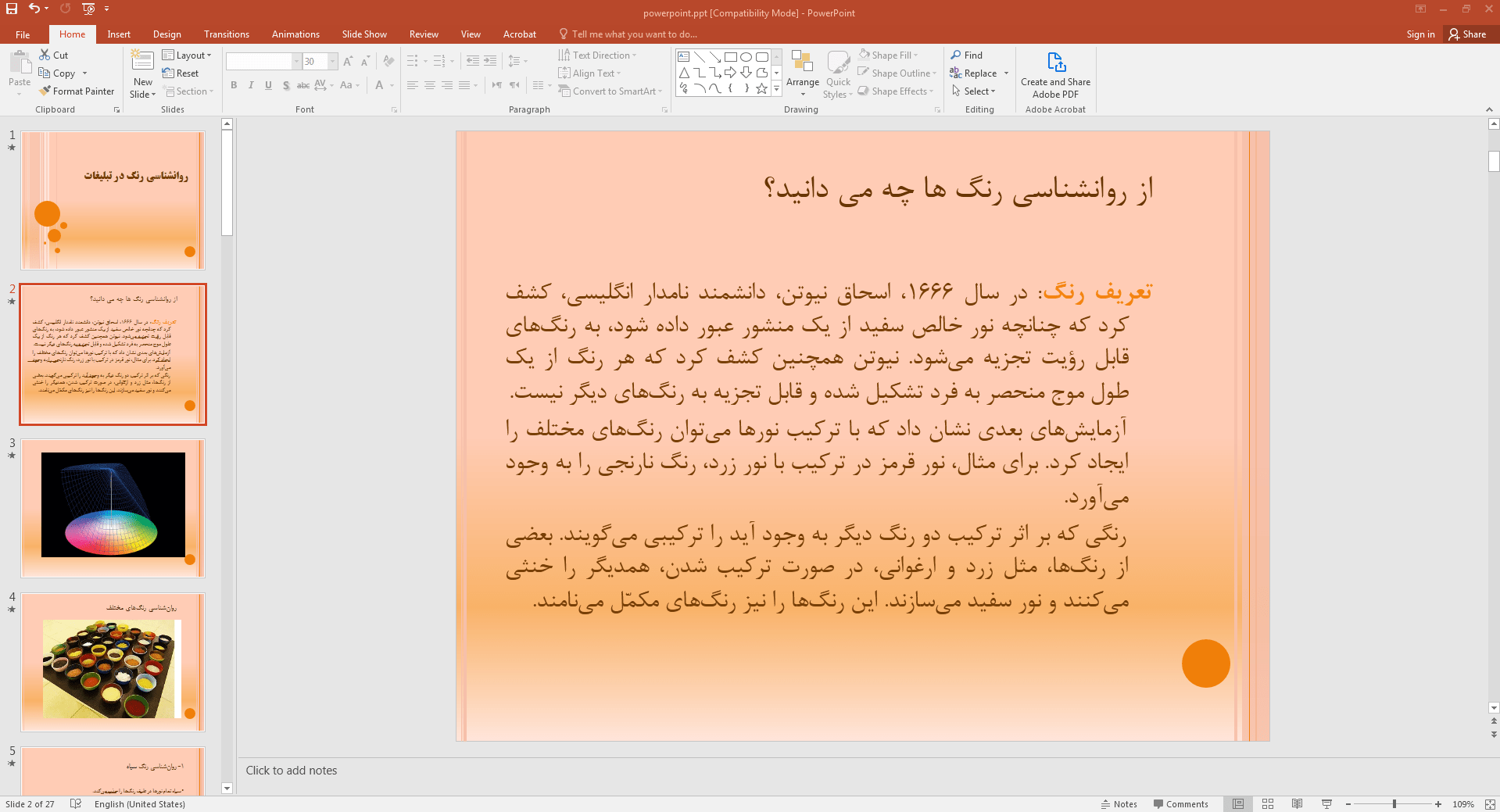Toggle Align Left paragraph
Image resolution: width=1500 pixels, height=812 pixels.
tap(413, 85)
